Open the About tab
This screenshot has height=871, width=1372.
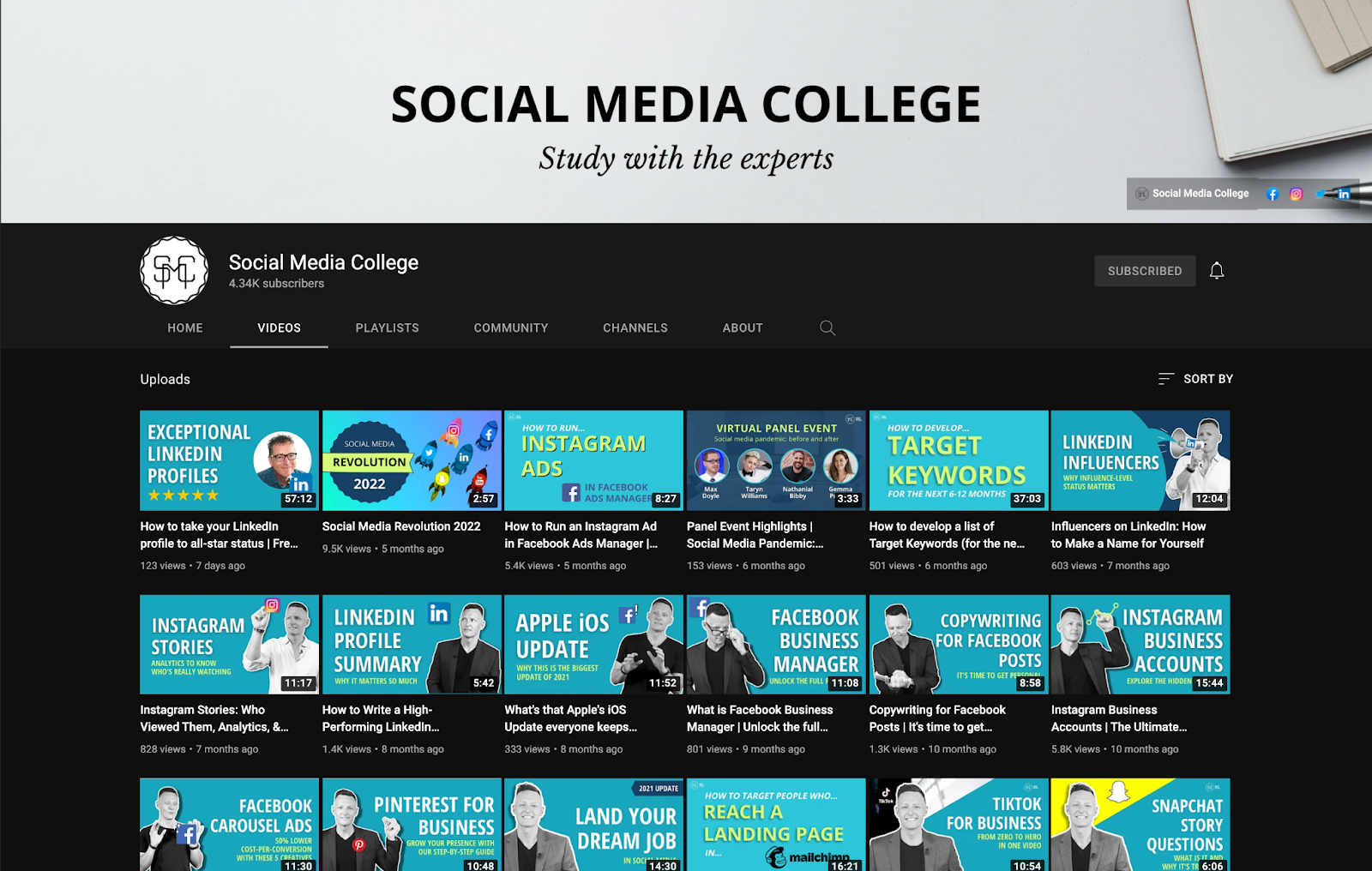[743, 327]
